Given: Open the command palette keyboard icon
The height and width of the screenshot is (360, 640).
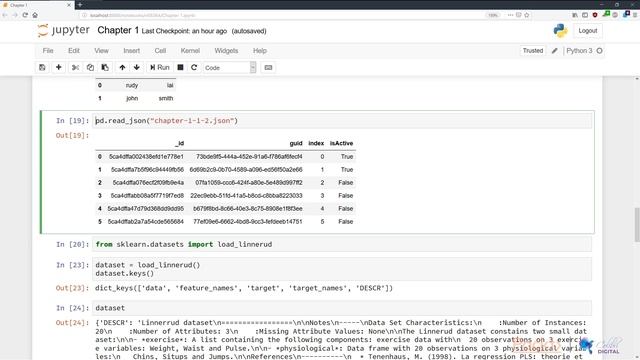Looking at the screenshot, I should click(268, 67).
